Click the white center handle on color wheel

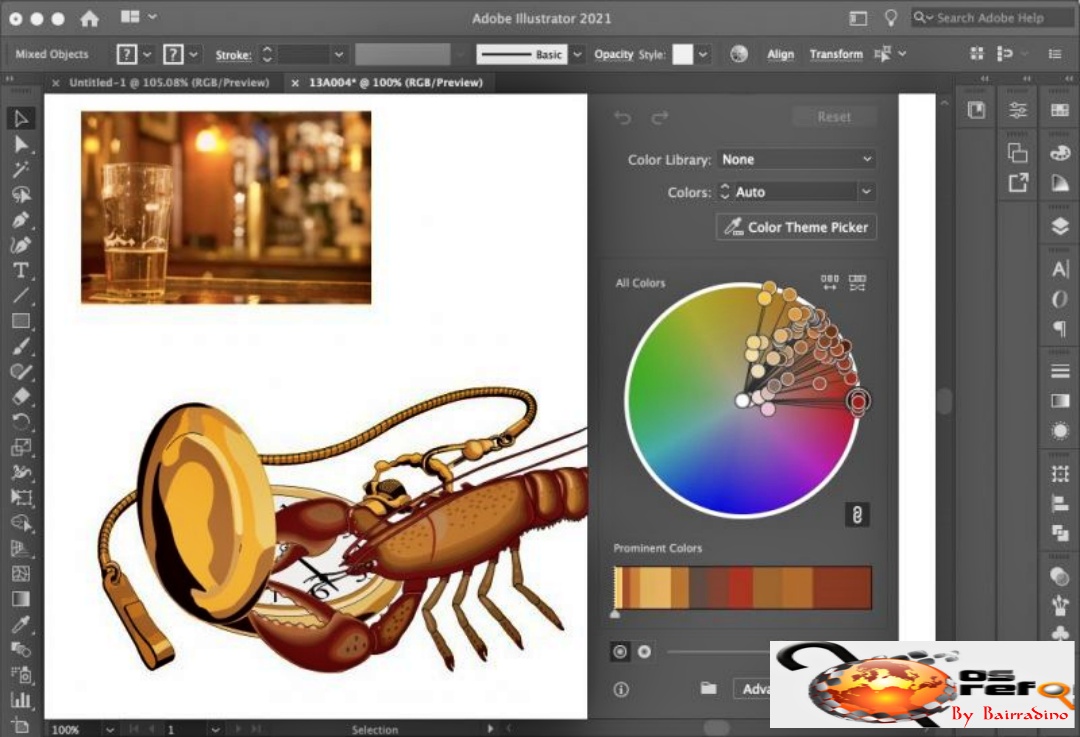coord(742,400)
